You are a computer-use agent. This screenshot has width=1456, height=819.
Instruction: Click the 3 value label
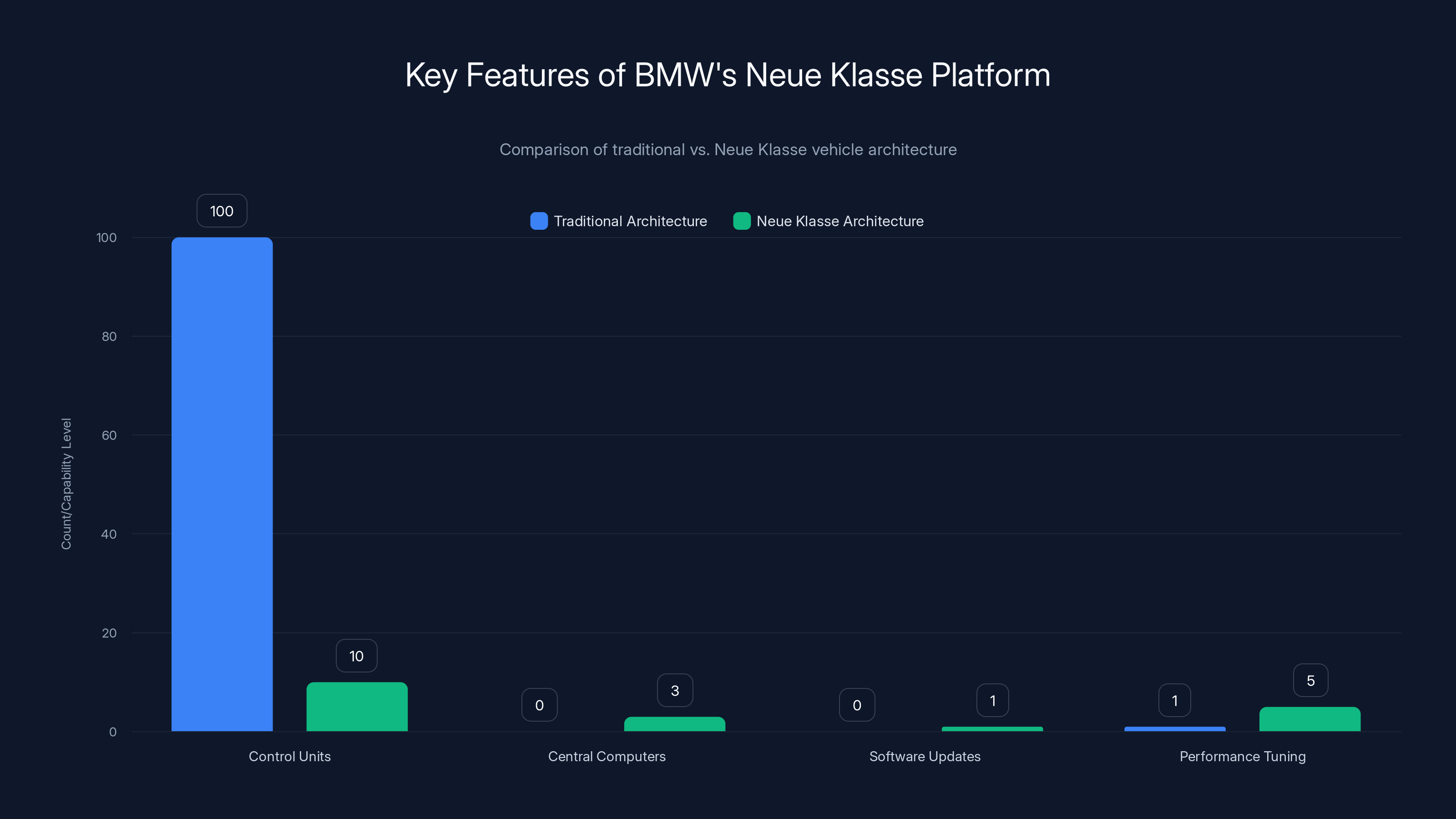675,690
